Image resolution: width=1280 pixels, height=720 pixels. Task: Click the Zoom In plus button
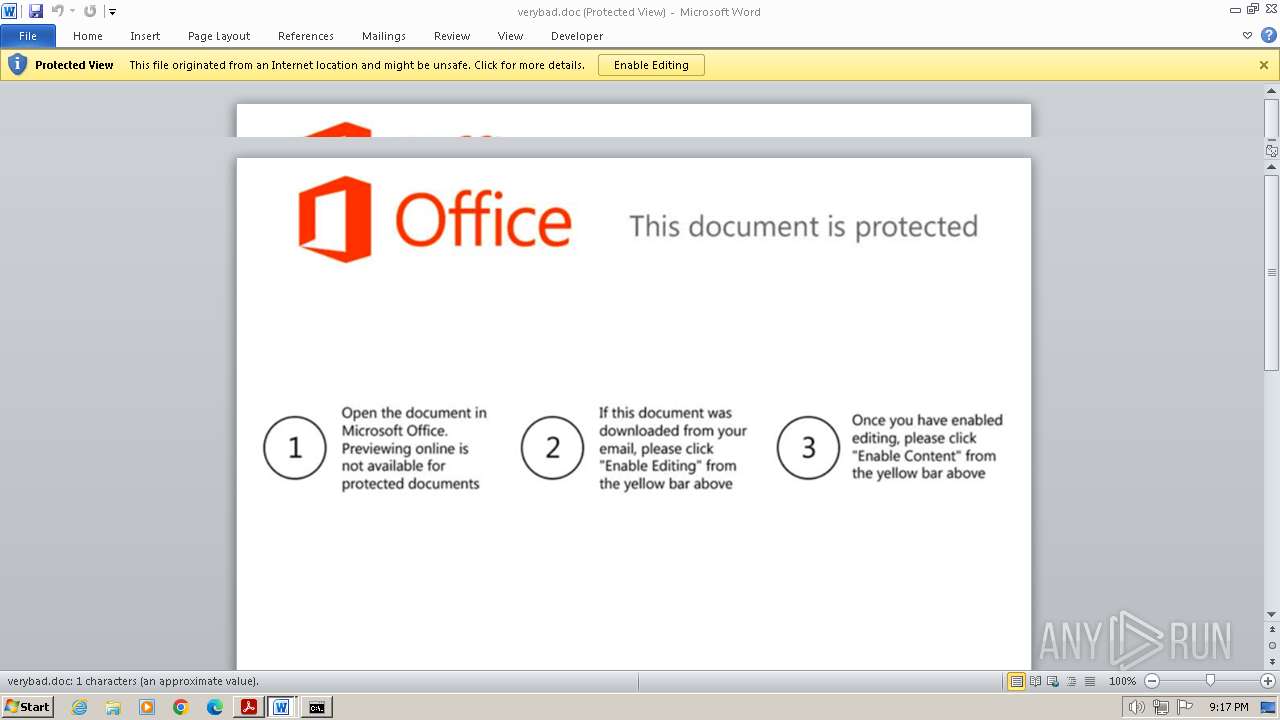point(1268,681)
